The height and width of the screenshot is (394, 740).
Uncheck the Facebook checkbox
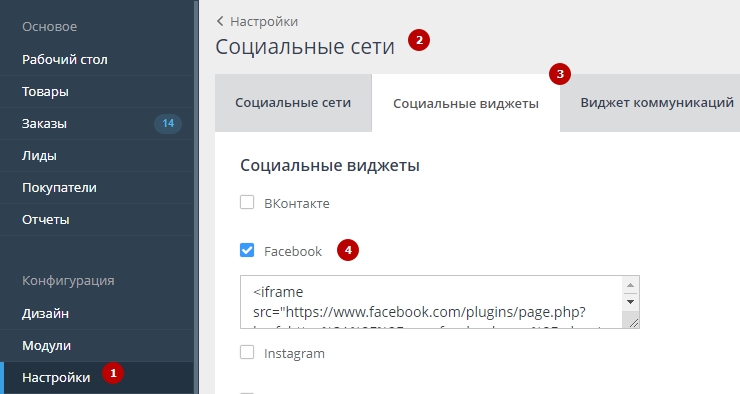(x=247, y=250)
